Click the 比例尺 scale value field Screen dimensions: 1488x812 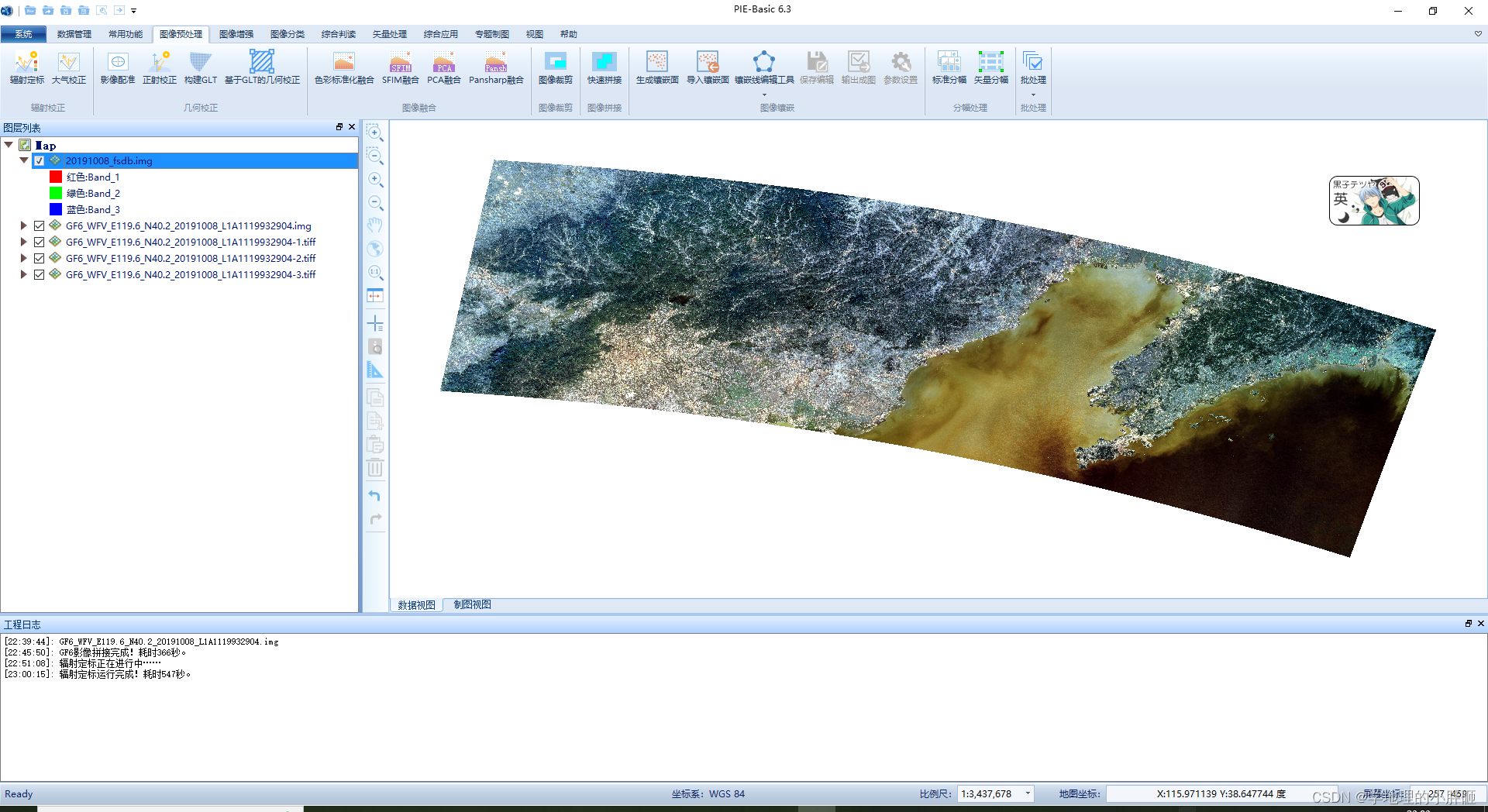click(990, 793)
